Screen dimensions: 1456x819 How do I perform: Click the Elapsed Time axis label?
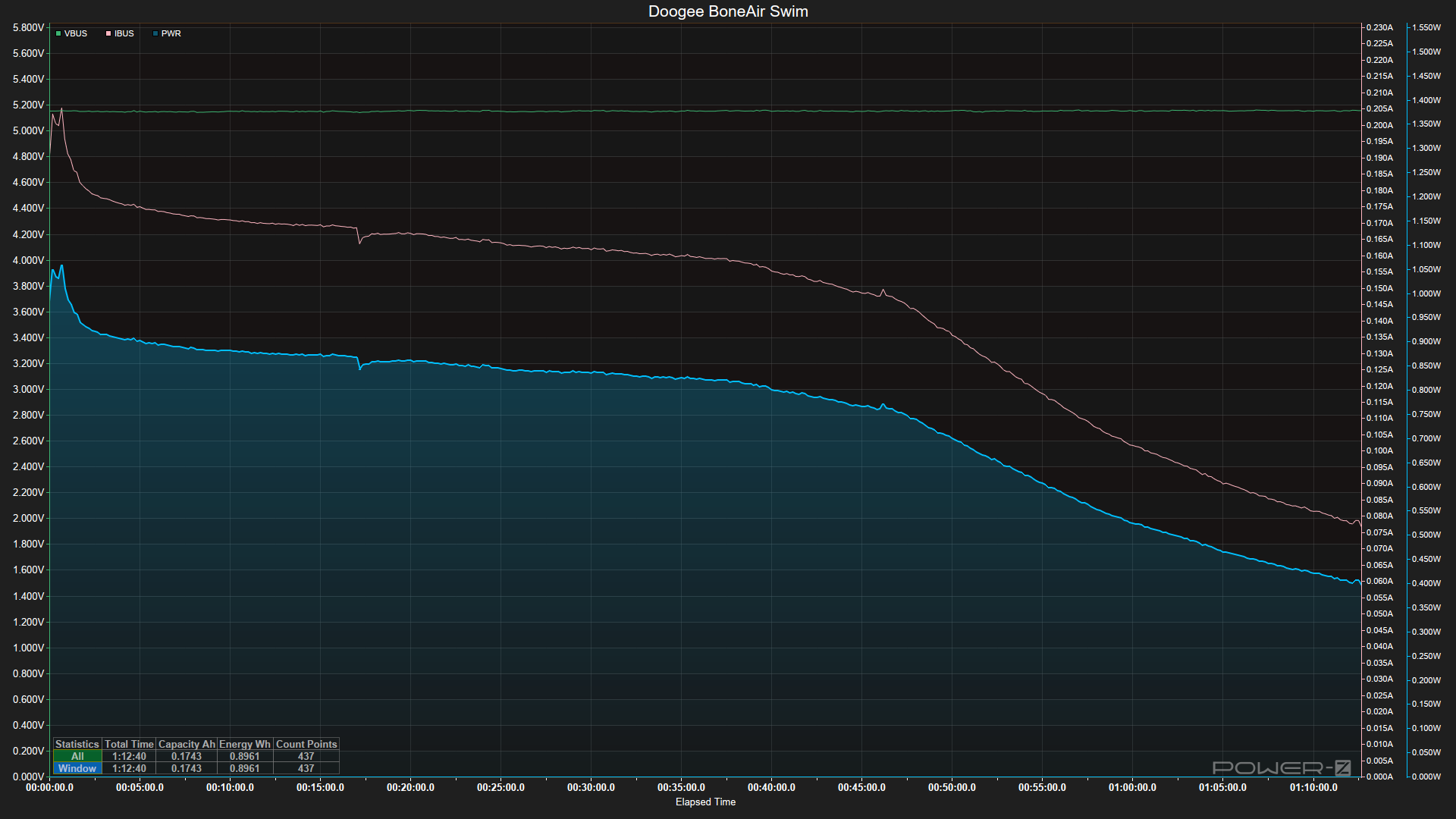(705, 802)
